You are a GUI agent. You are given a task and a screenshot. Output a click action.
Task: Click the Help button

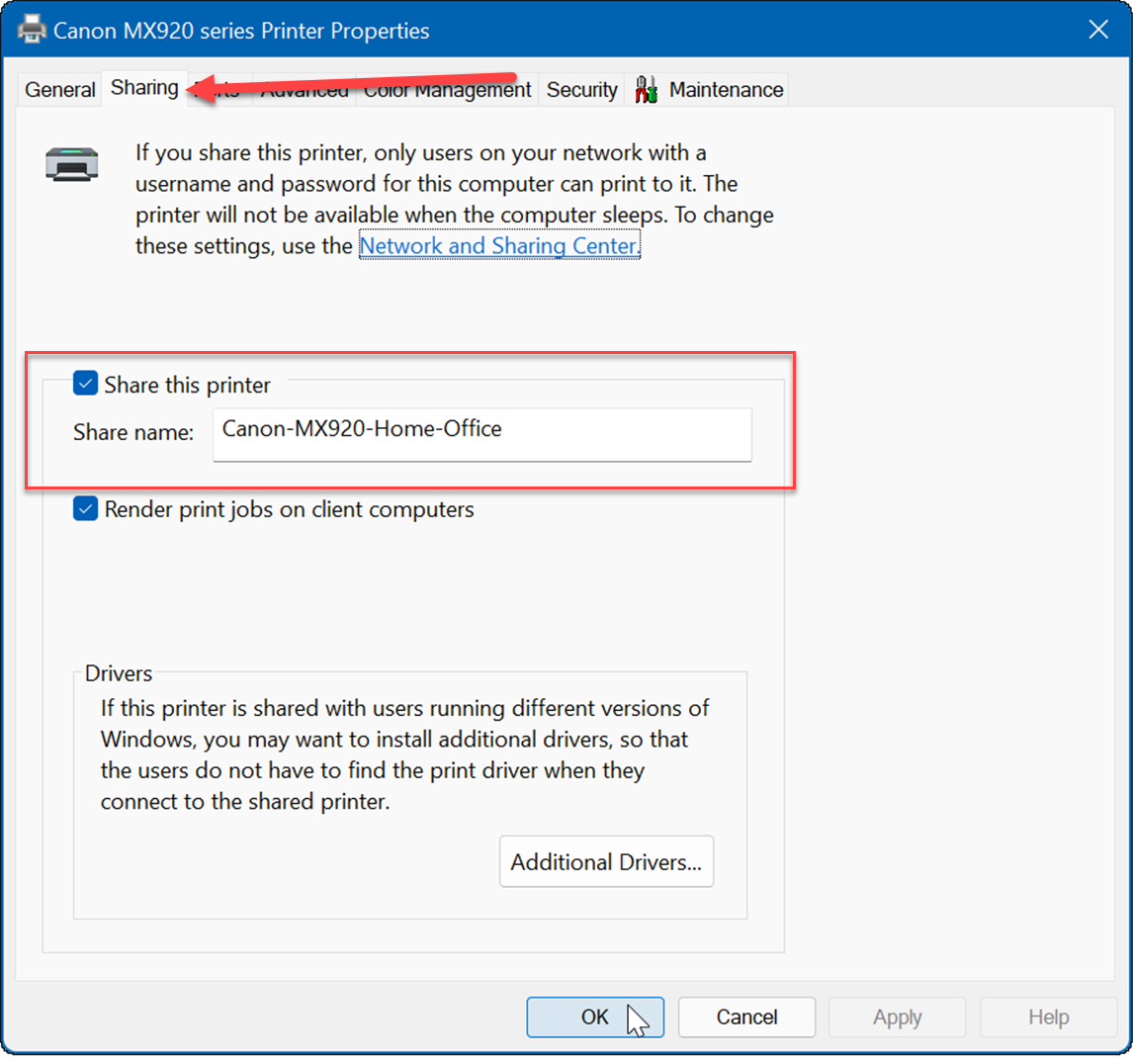pos(1048,1017)
